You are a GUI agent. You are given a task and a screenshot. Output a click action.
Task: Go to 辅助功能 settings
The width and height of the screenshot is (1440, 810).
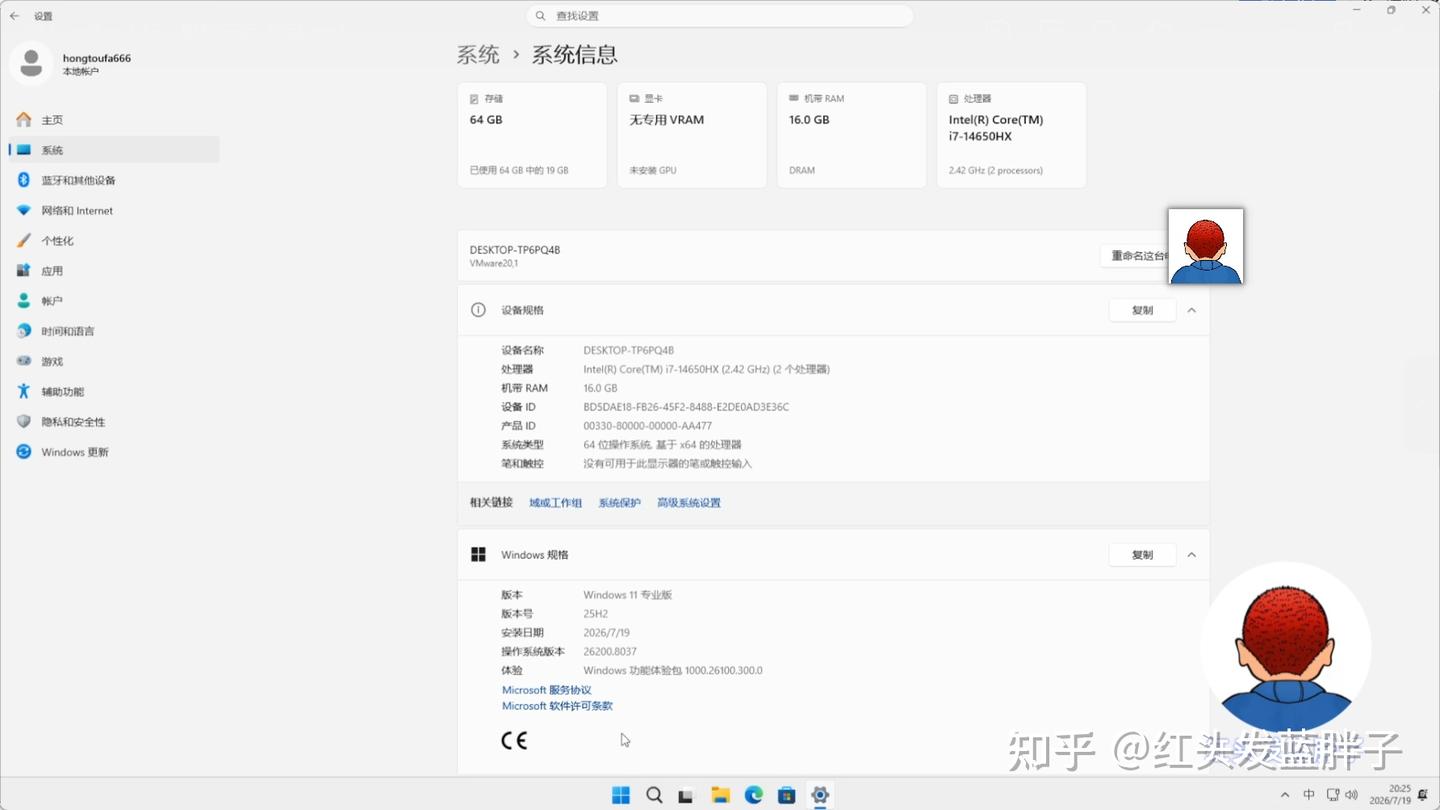tap(114, 392)
